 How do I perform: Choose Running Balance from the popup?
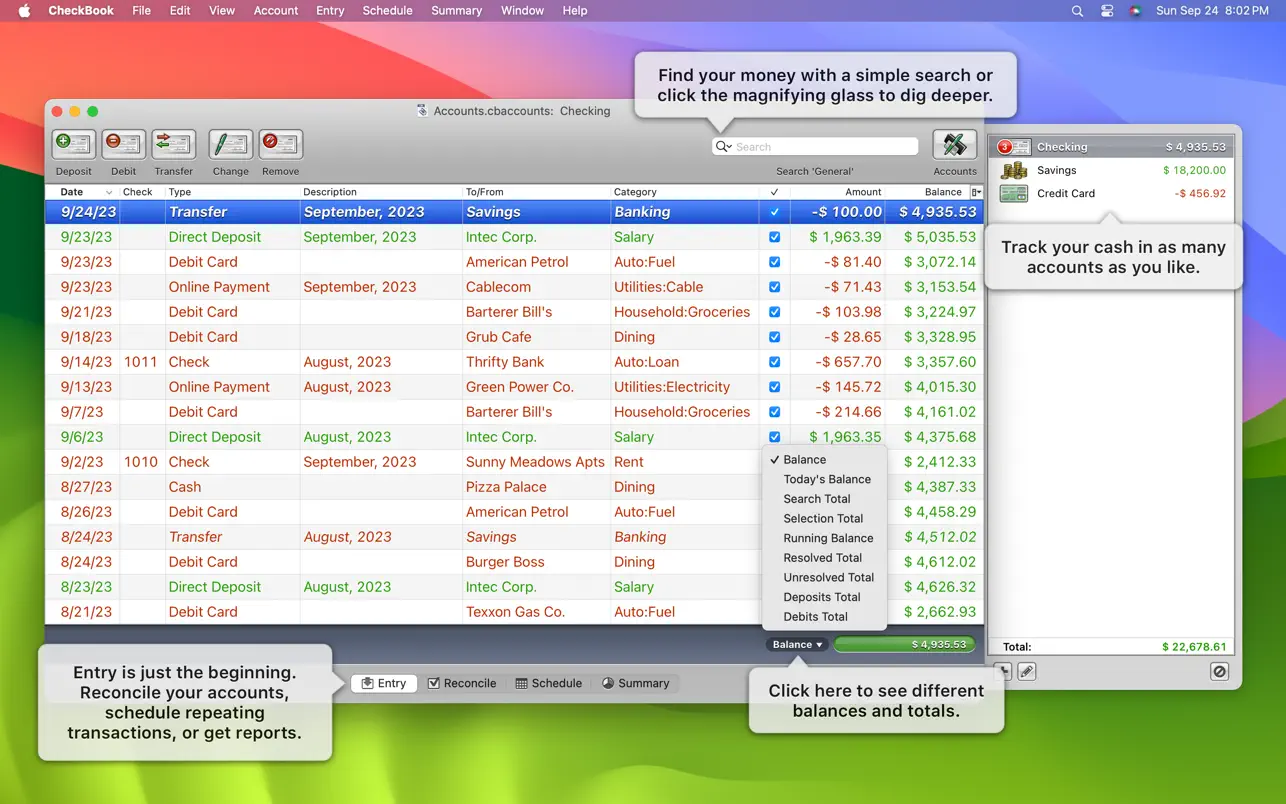pos(826,538)
